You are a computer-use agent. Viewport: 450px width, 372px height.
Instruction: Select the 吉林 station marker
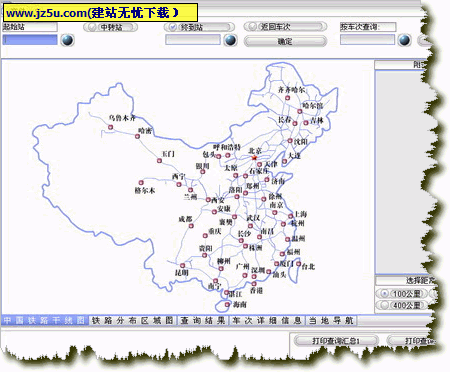pos(306,123)
